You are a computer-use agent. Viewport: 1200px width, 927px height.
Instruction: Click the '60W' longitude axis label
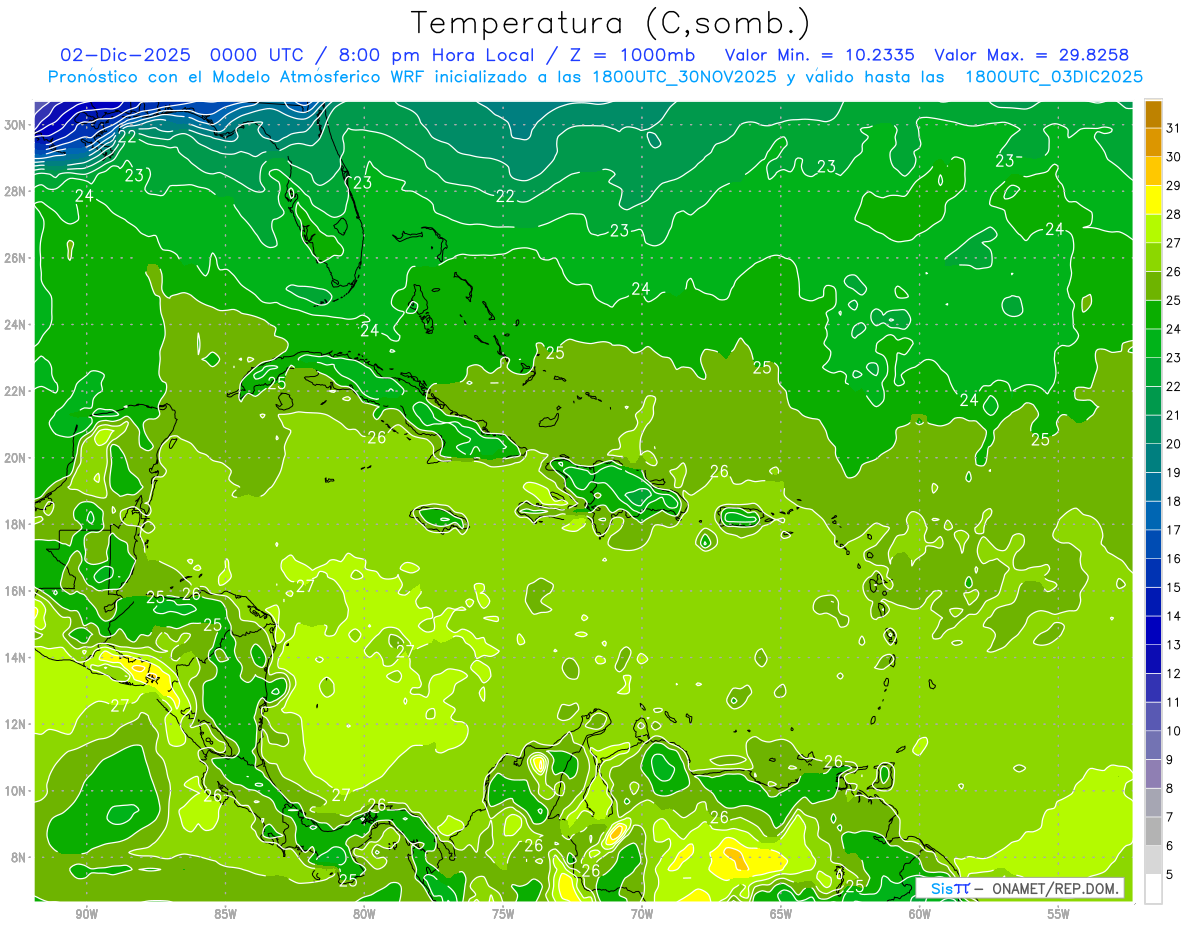click(x=920, y=915)
